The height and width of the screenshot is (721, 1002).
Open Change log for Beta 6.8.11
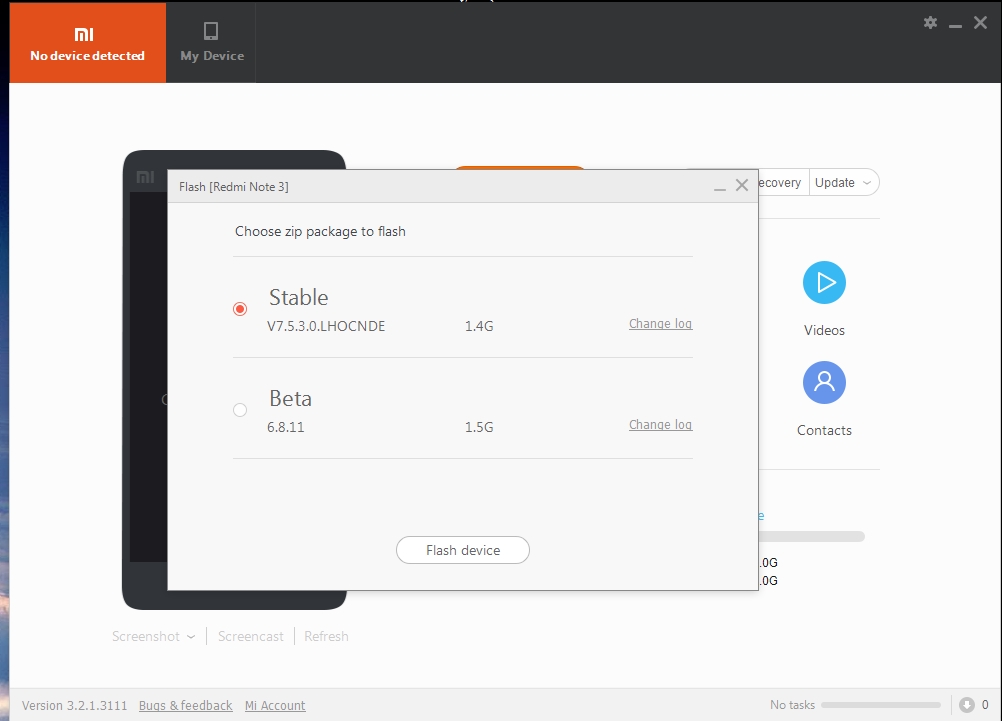[x=660, y=424]
